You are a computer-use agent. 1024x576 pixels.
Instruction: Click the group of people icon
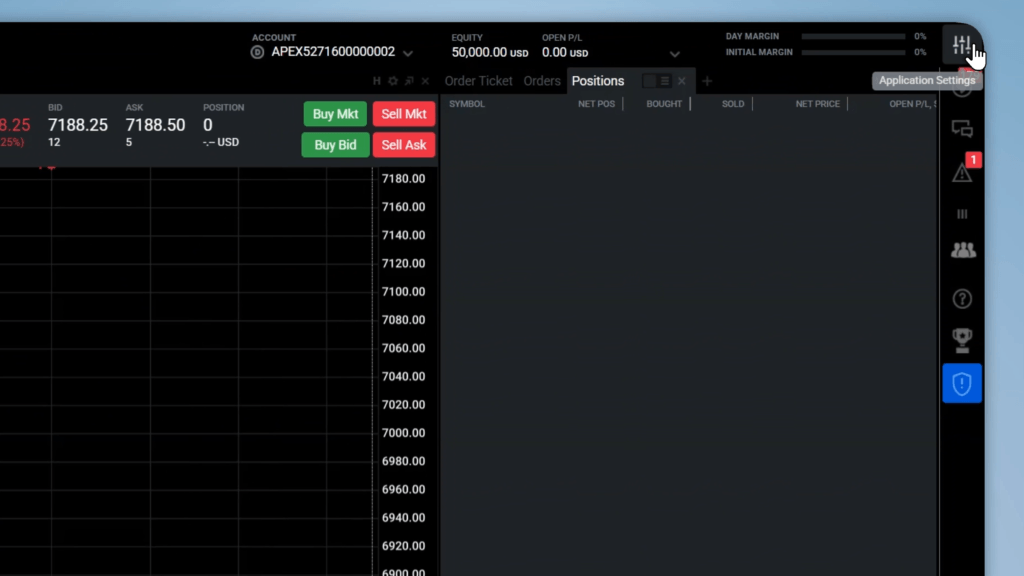[x=962, y=251]
